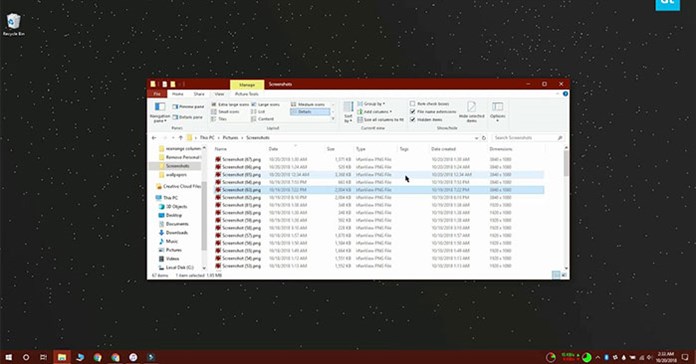Toggle the Details pane
This screenshot has width=696, height=364.
point(187,117)
